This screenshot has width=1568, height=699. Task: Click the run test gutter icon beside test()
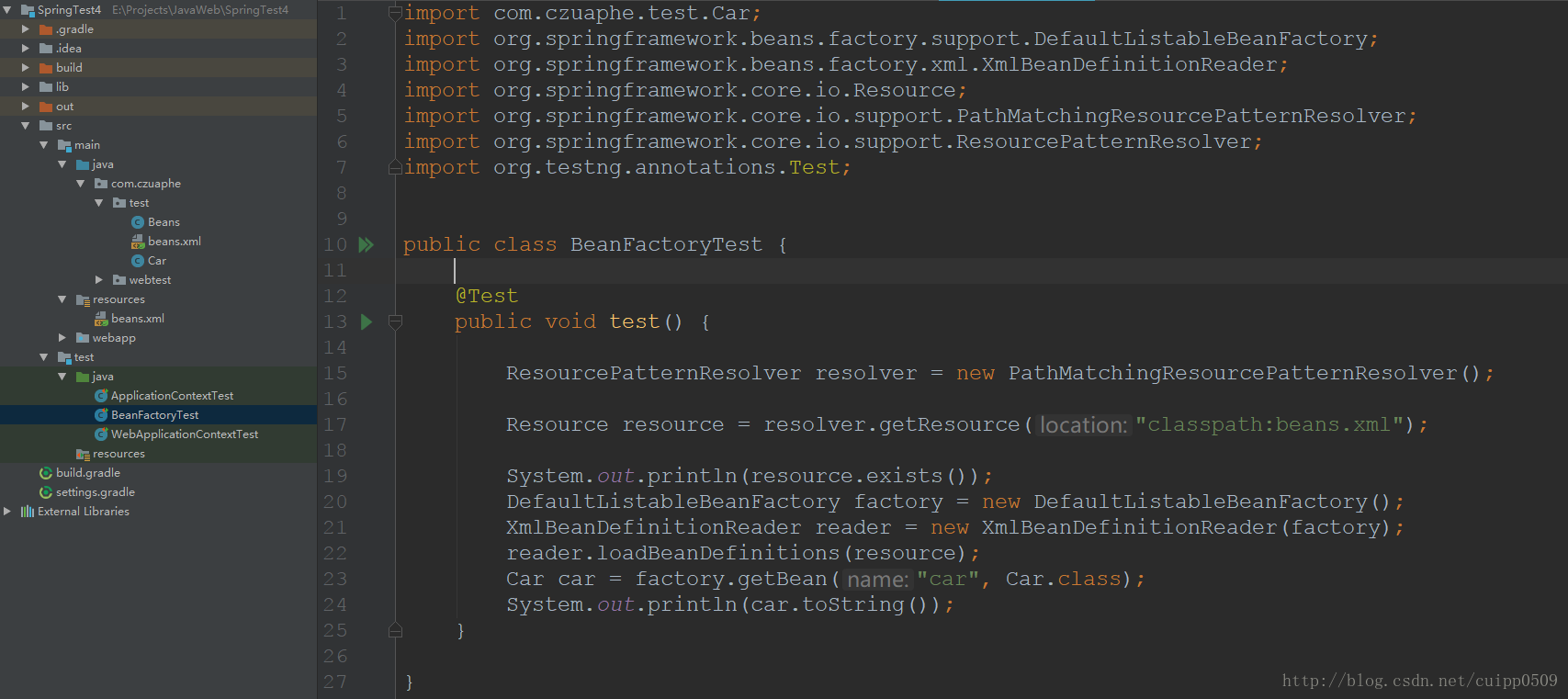pyautogui.click(x=367, y=321)
